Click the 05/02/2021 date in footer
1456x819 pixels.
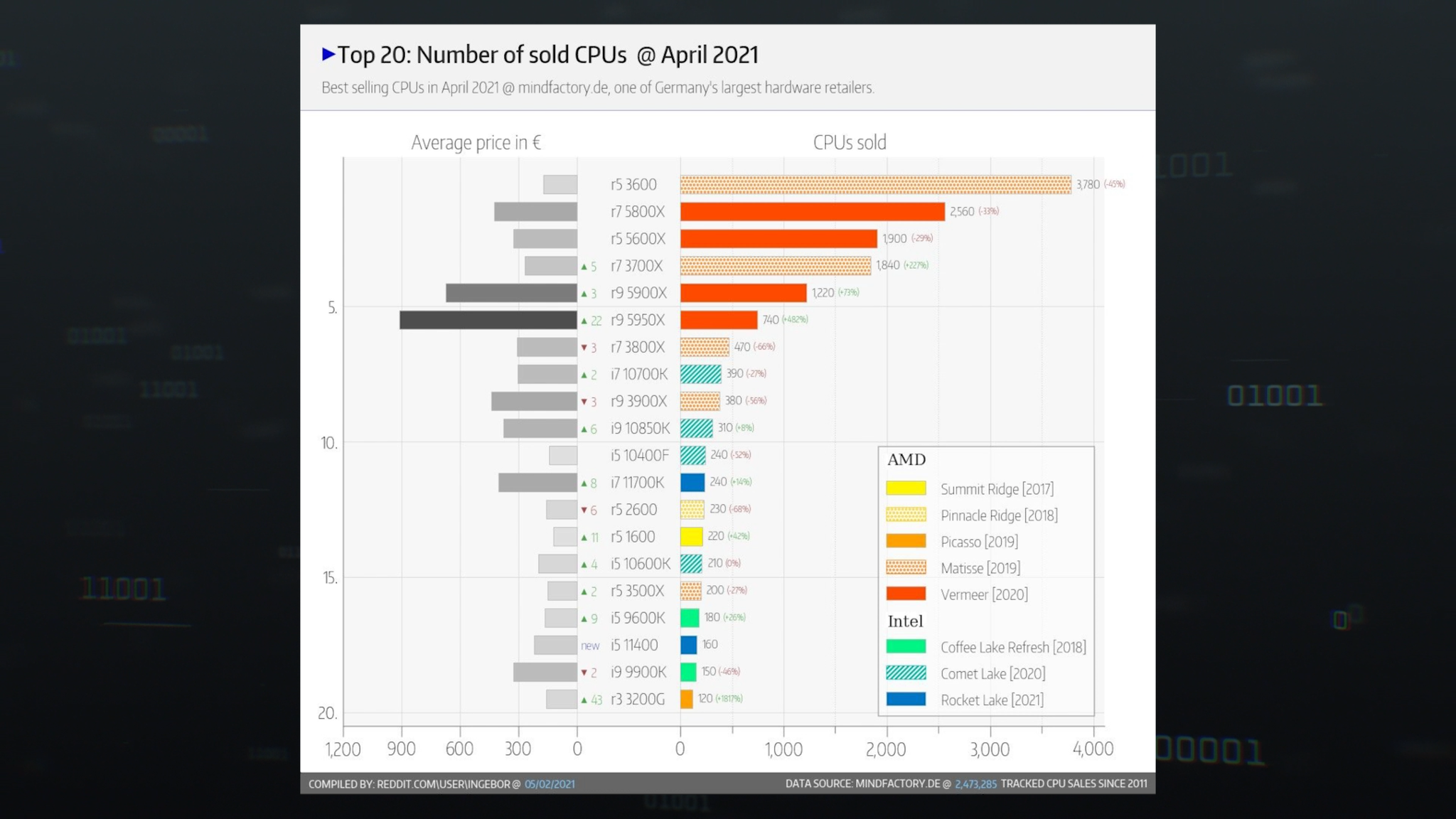[x=550, y=783]
